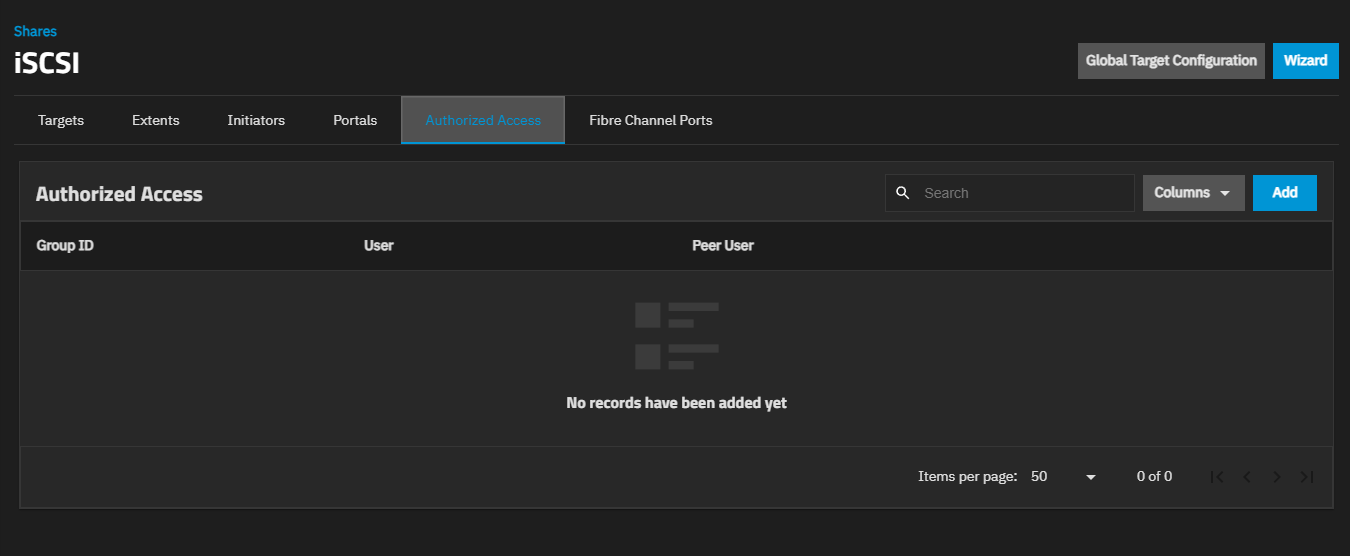This screenshot has width=1350, height=556.
Task: Select the Initiators tab
Action: [x=256, y=120]
